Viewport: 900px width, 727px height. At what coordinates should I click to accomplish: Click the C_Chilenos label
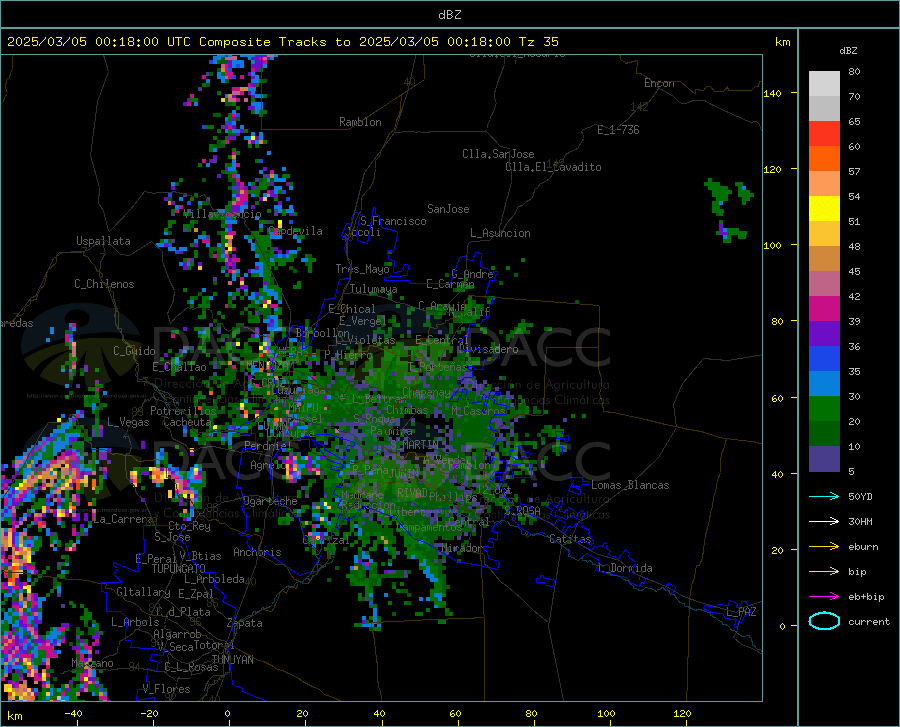pos(104,284)
